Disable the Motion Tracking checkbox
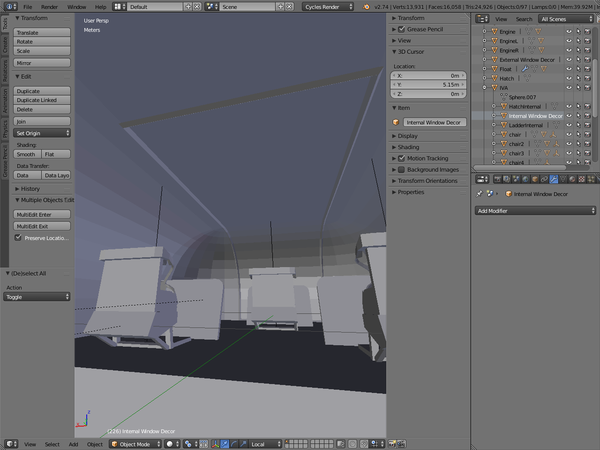The height and width of the screenshot is (450, 600). tap(402, 158)
